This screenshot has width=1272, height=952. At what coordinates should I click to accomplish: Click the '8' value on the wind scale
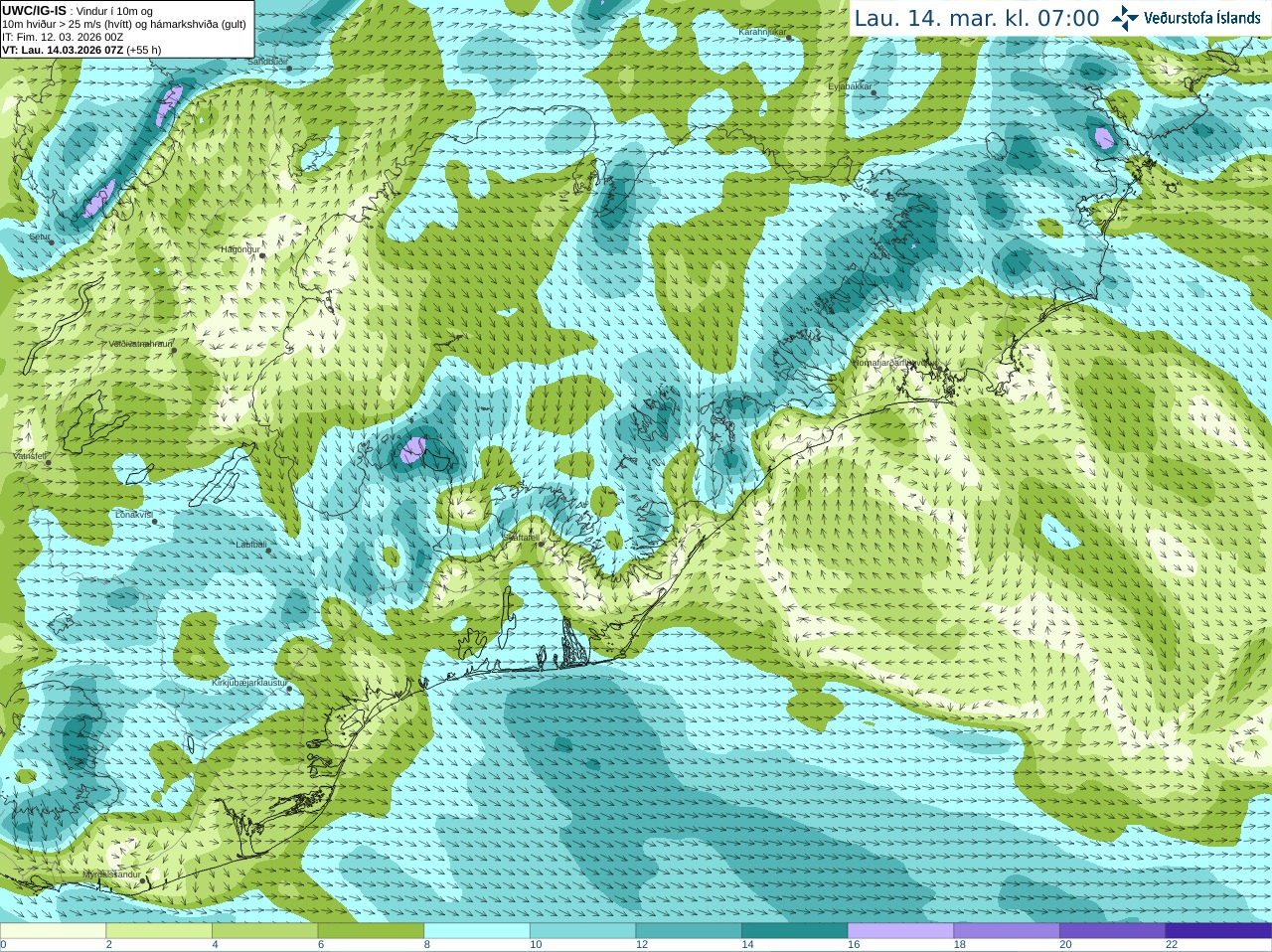[427, 944]
